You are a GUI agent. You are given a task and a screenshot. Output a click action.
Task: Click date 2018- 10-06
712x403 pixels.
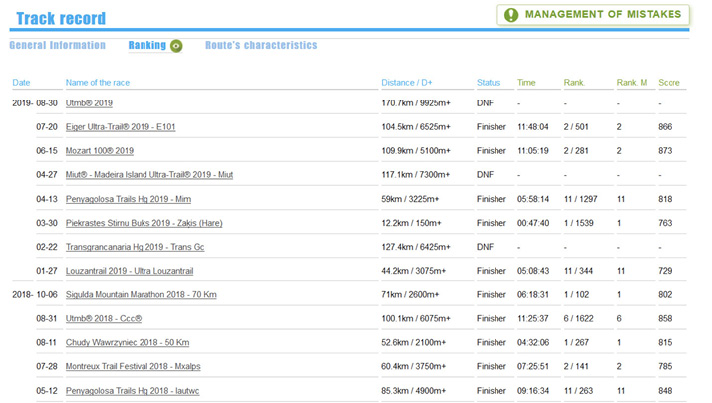[x=35, y=295]
